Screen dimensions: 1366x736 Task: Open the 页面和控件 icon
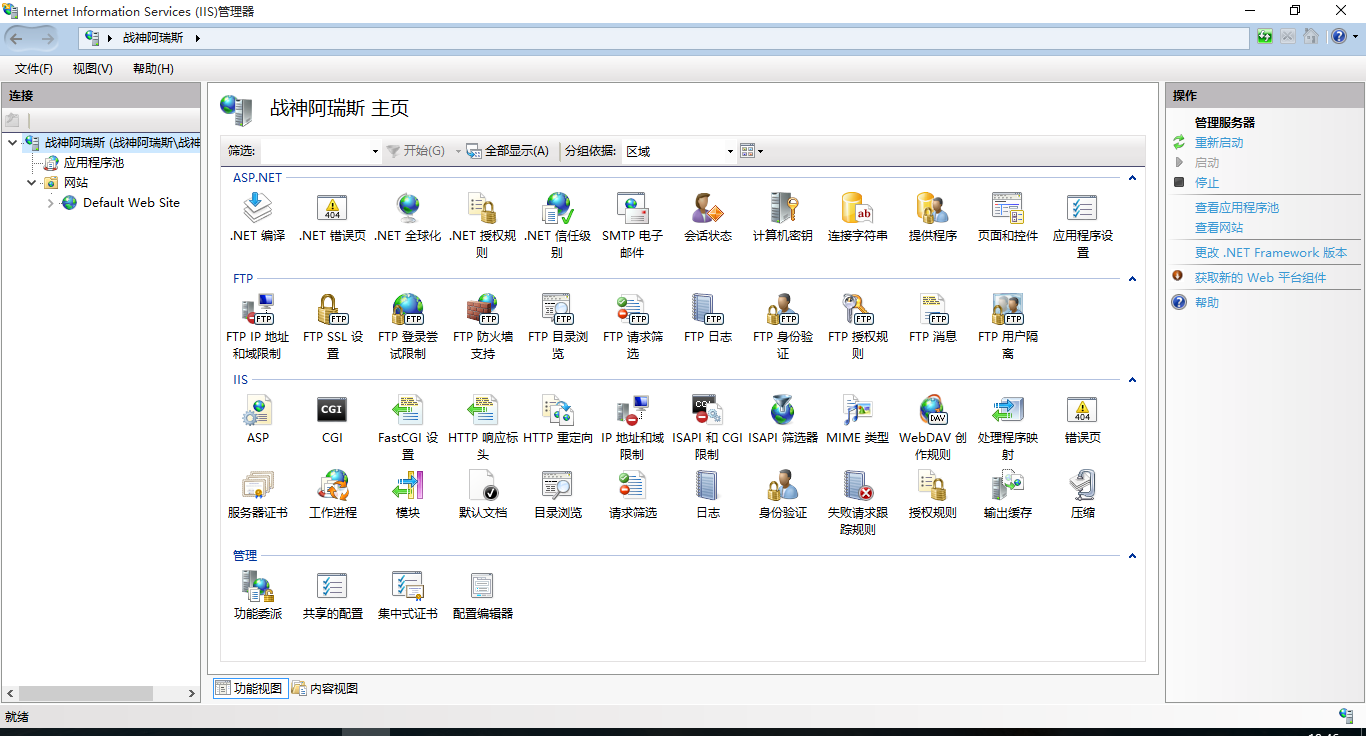[x=1008, y=208]
